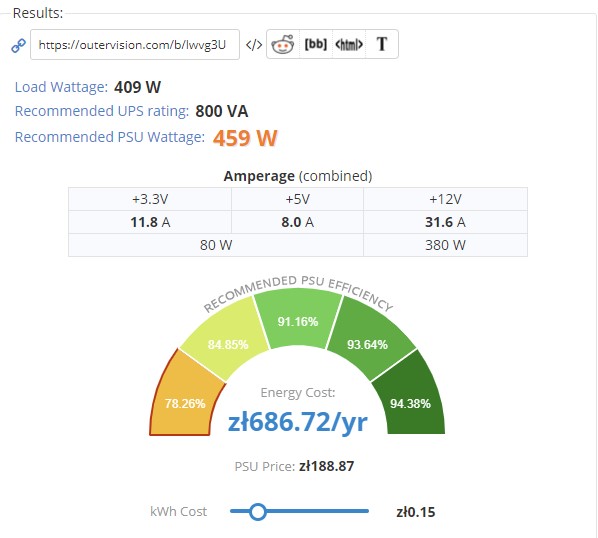Viewport: 598px width, 538px height.
Task: Select the 93.64% efficiency gauge segment
Action: [x=369, y=339]
